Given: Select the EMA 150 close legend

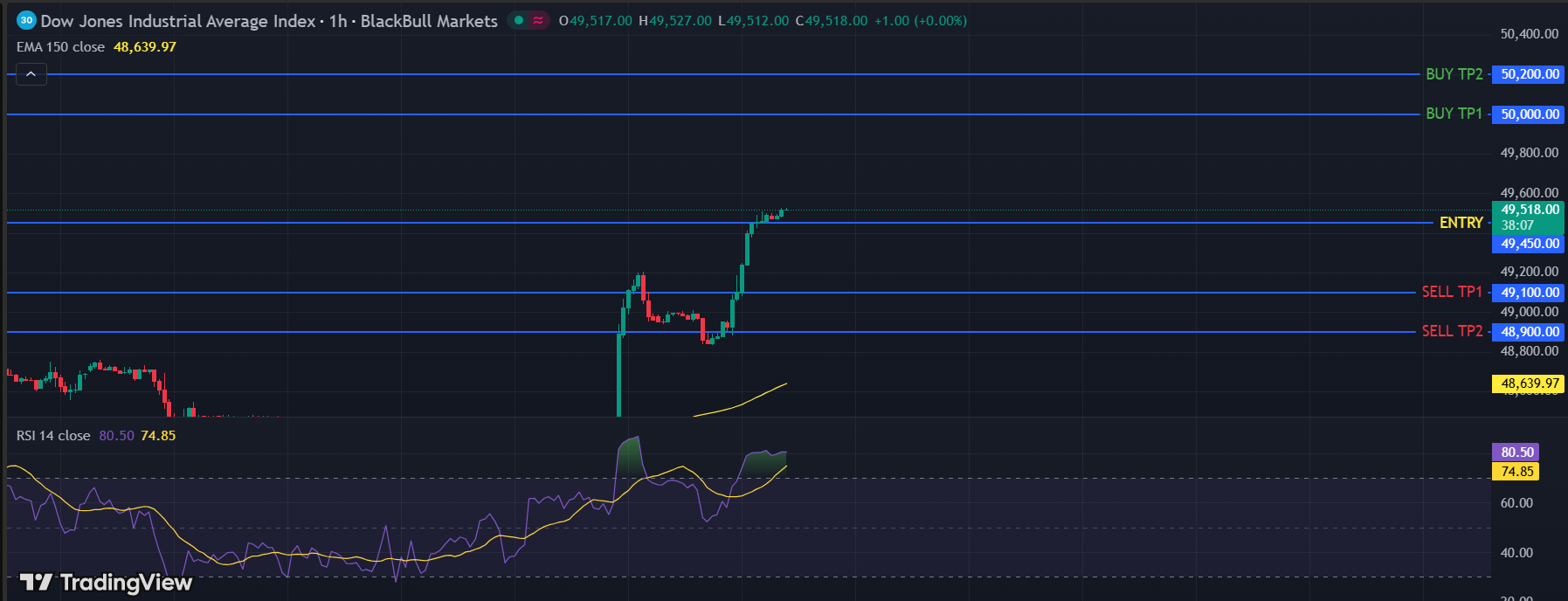Looking at the screenshot, I should point(60,47).
